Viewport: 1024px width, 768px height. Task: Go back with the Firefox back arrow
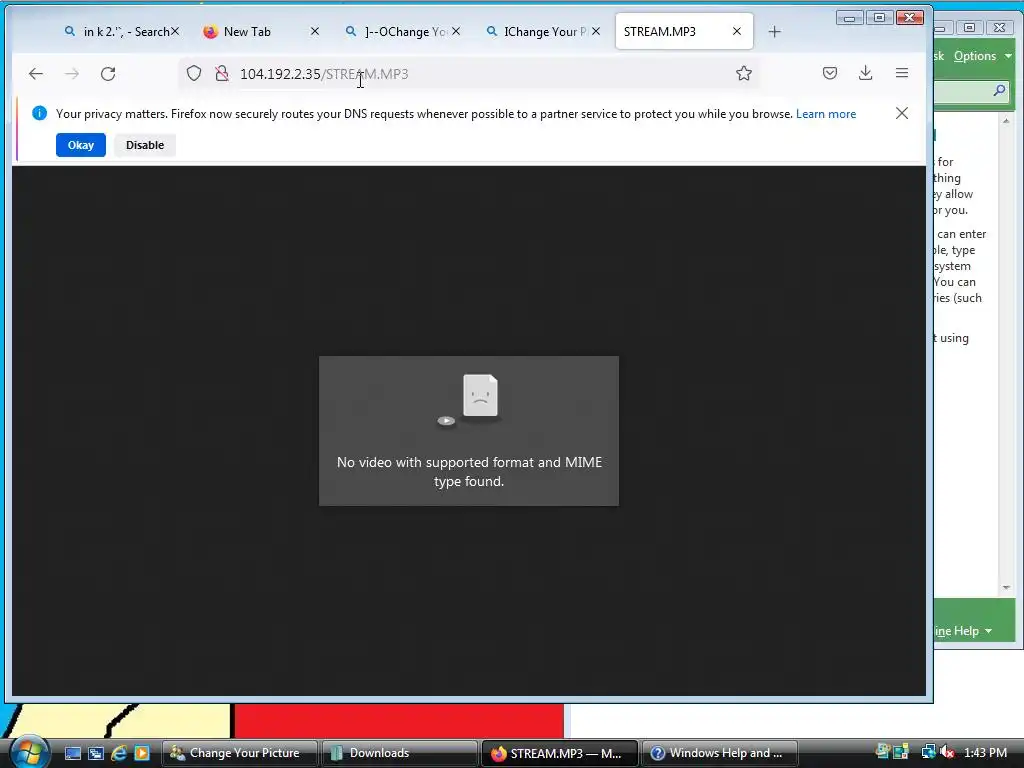point(36,74)
